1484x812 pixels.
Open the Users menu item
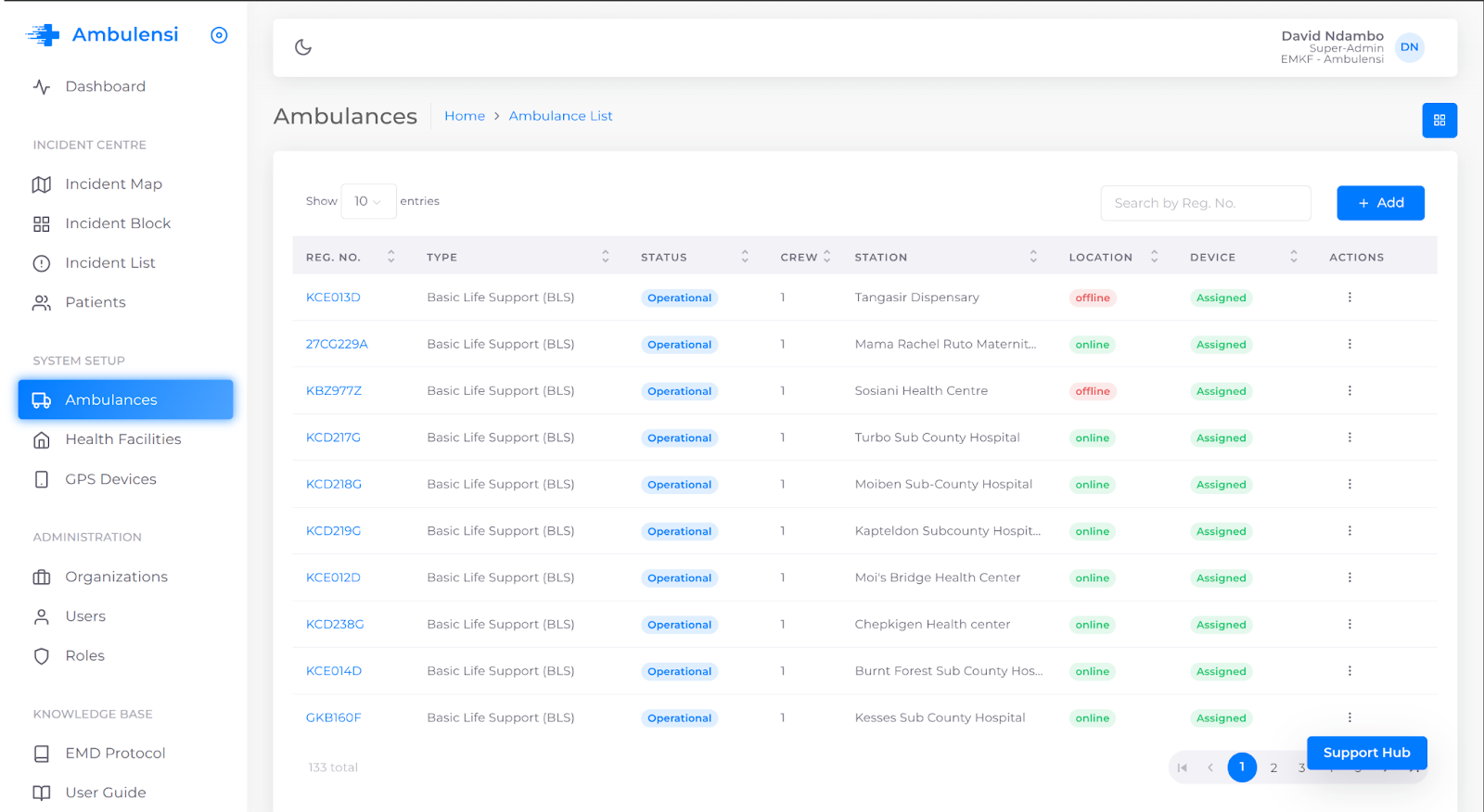click(85, 616)
